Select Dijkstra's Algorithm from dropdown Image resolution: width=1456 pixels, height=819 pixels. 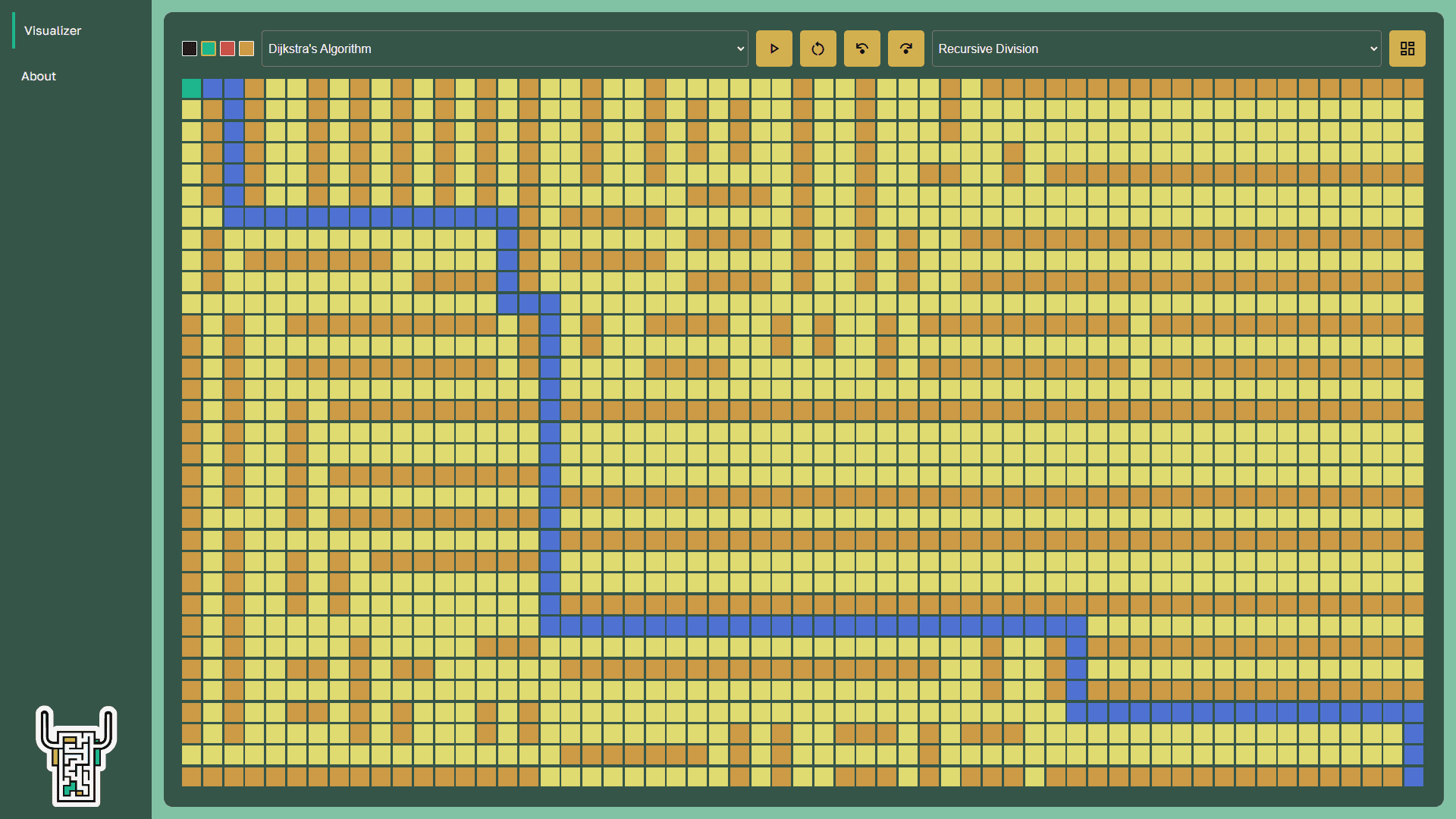tap(504, 48)
